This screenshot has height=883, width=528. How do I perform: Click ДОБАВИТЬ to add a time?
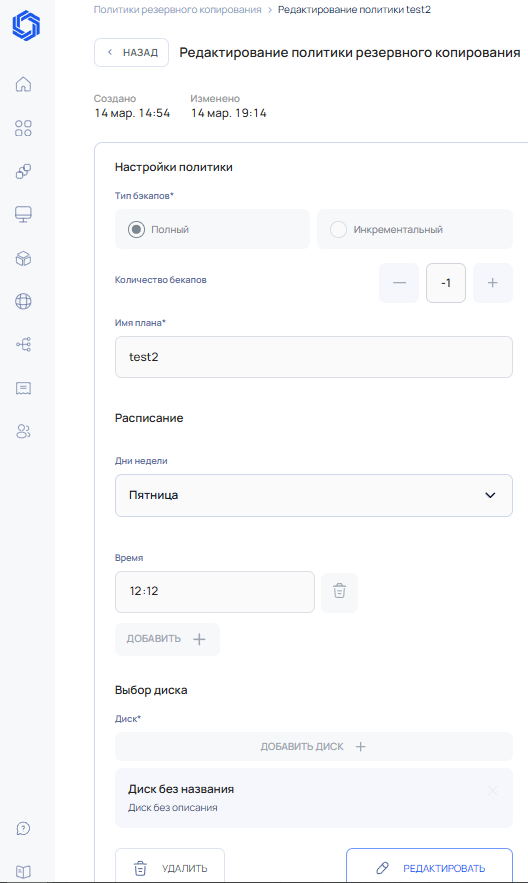167,639
